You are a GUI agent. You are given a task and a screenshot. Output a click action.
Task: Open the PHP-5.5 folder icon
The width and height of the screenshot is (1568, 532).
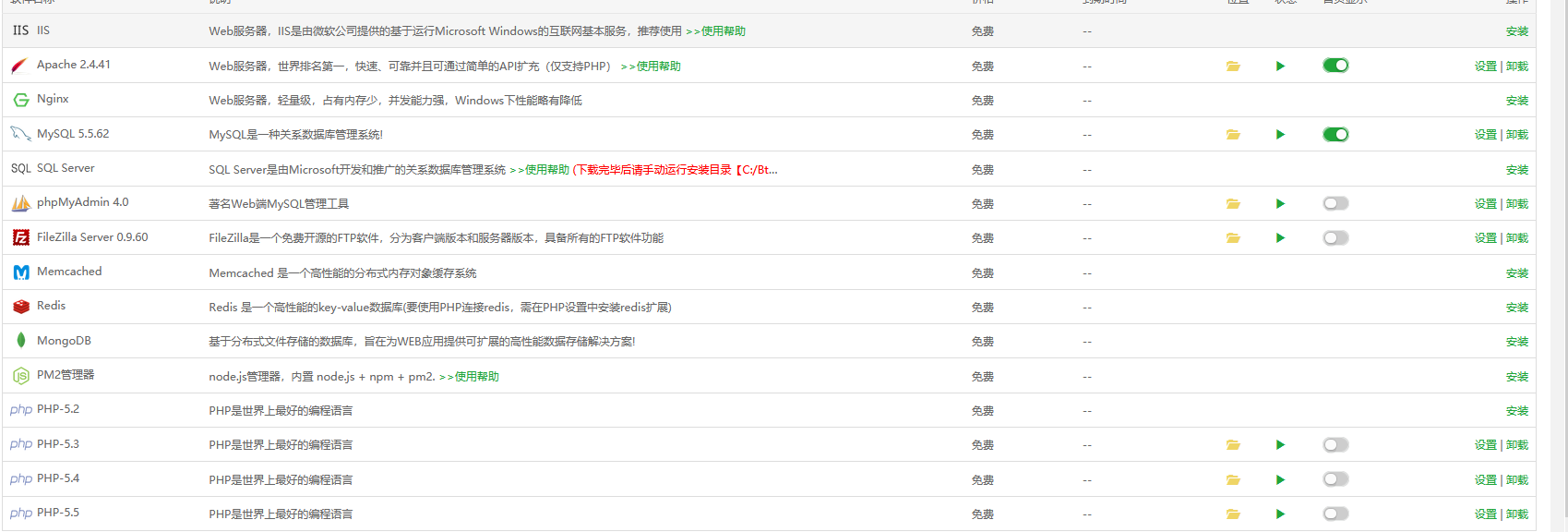tap(1233, 514)
